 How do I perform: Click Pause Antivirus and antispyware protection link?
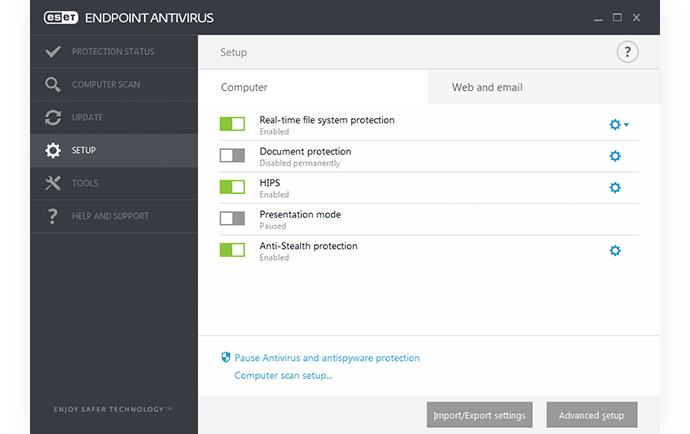327,358
